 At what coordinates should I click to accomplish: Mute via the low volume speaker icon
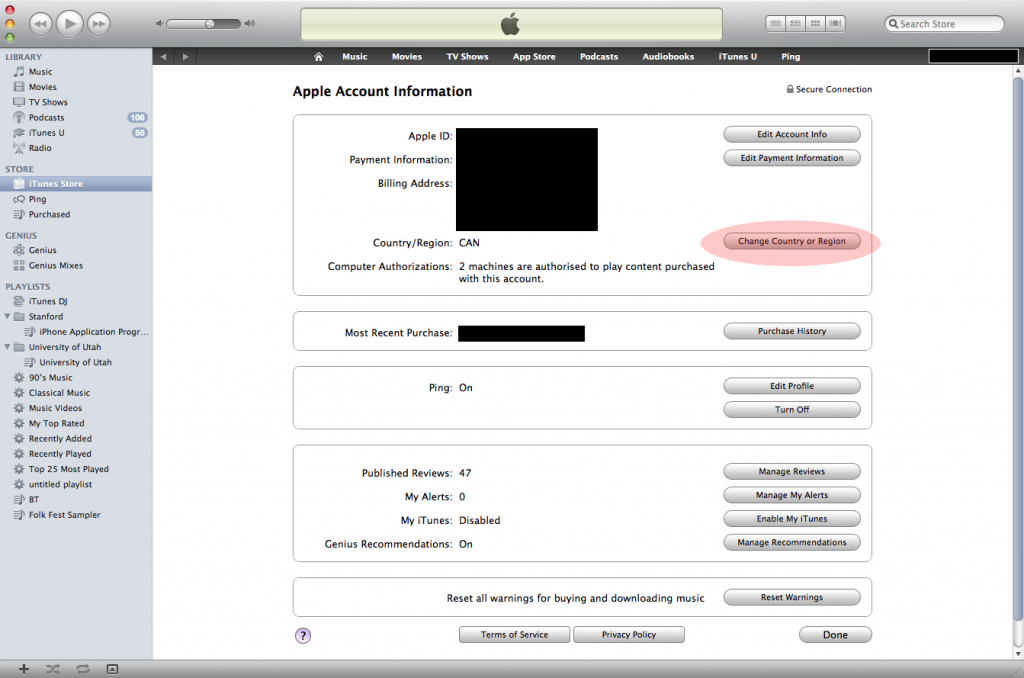coord(159,24)
